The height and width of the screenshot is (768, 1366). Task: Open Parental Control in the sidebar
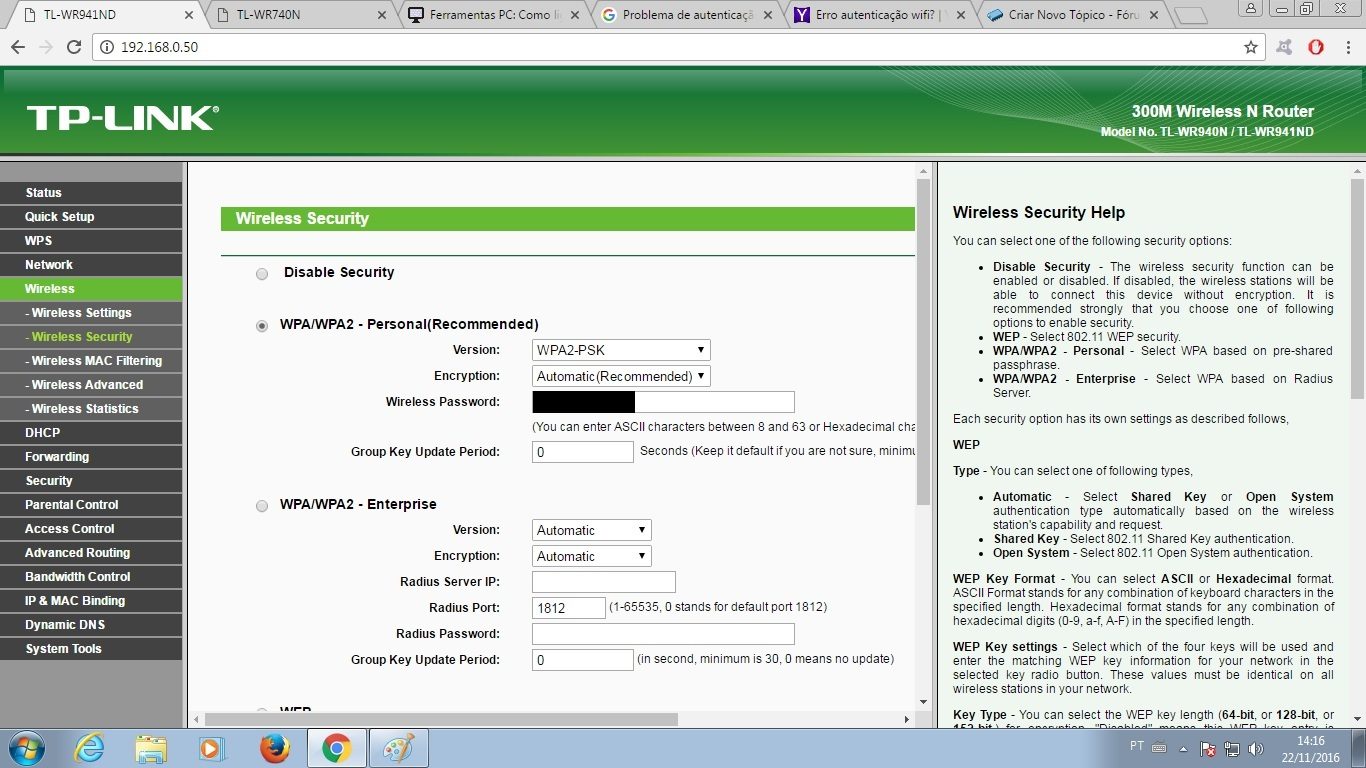point(91,505)
